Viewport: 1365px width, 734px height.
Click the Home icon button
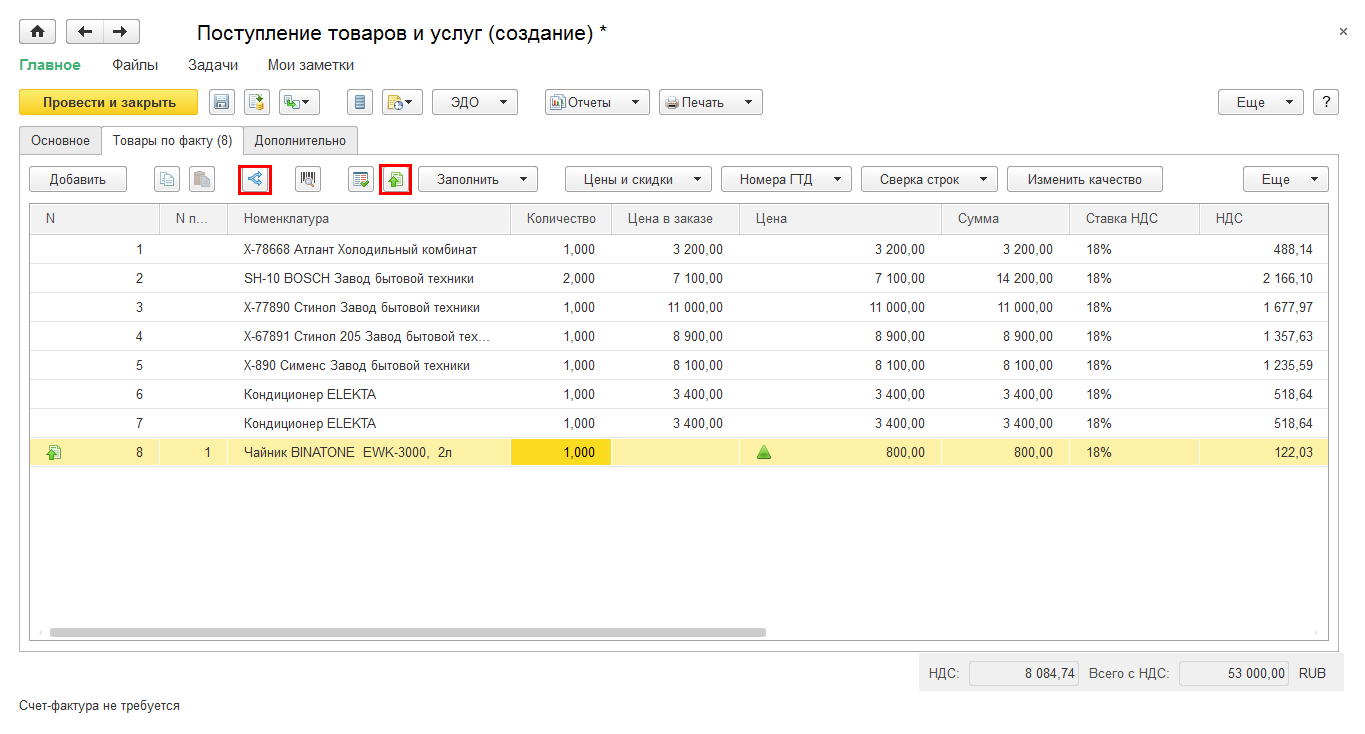[37, 32]
